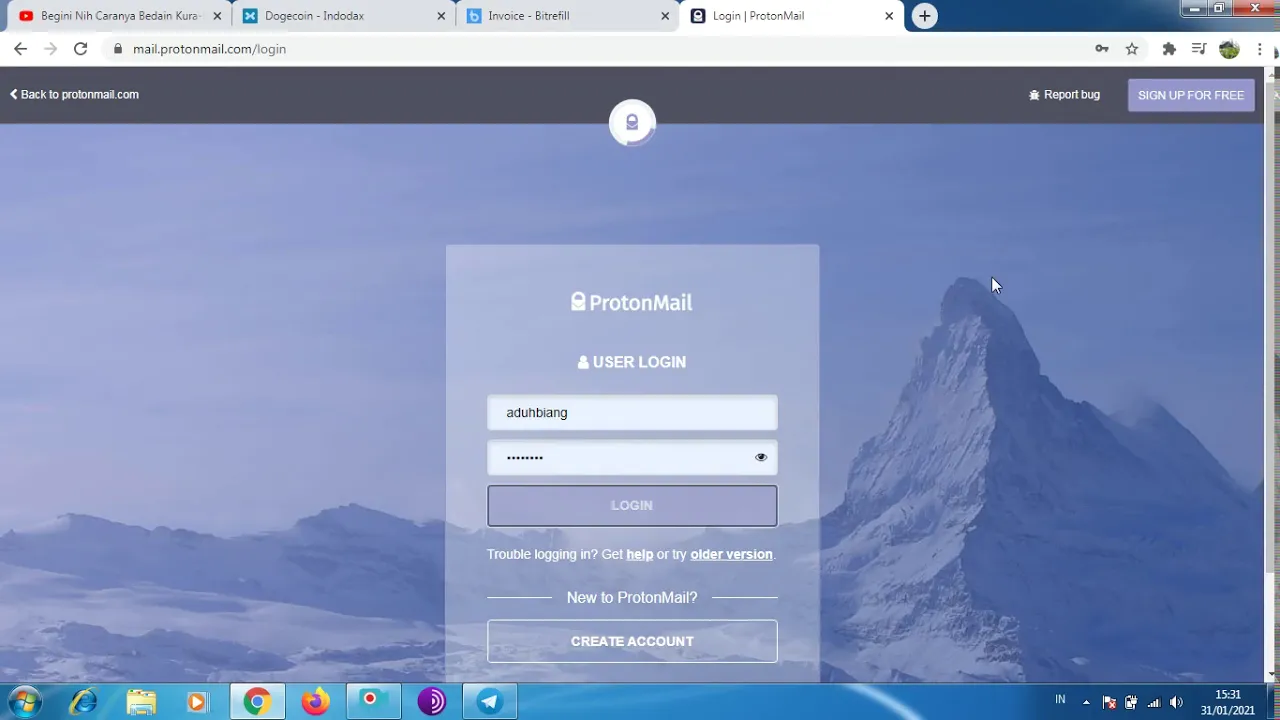Viewport: 1280px width, 720px height.
Task: Click the LOGIN button
Action: click(632, 506)
